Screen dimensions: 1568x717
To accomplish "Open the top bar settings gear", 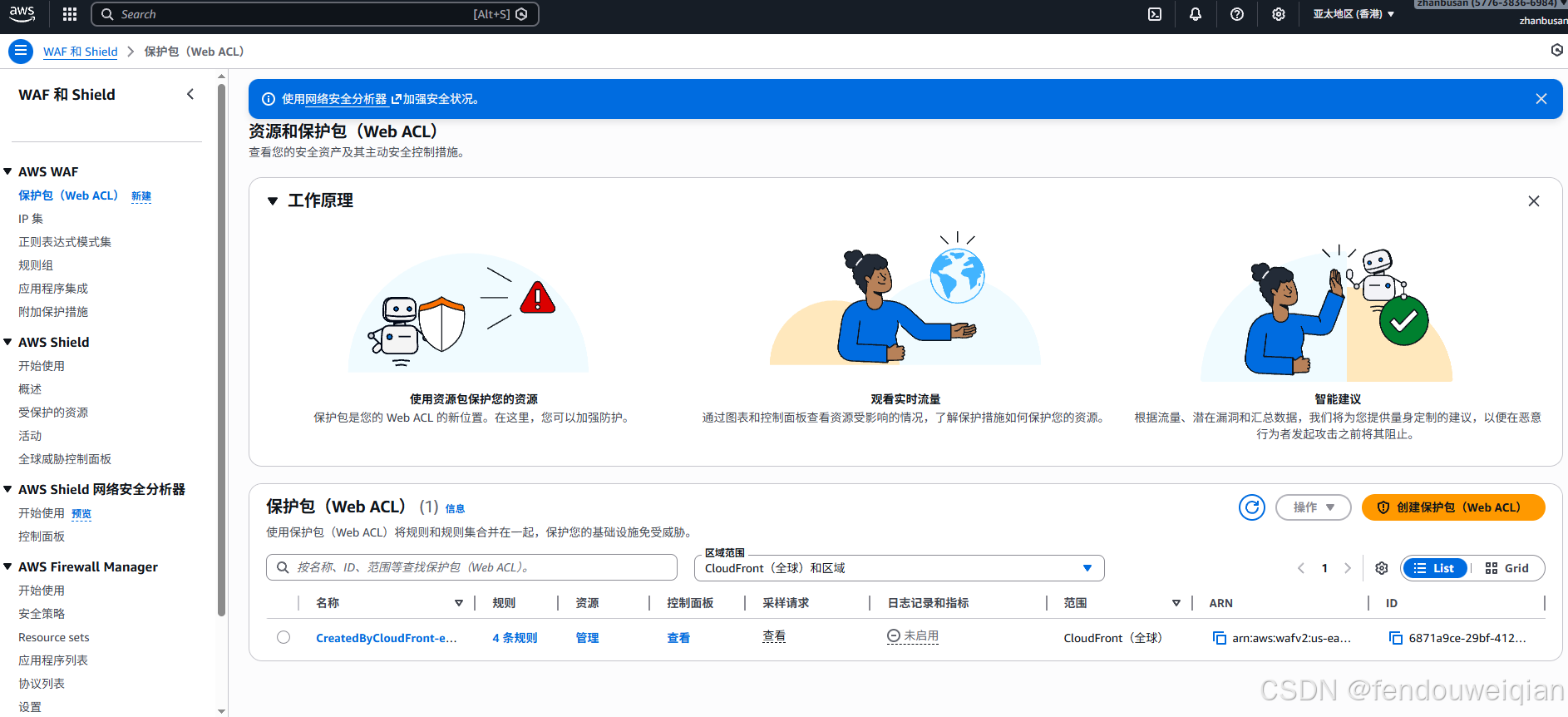I will [1279, 14].
